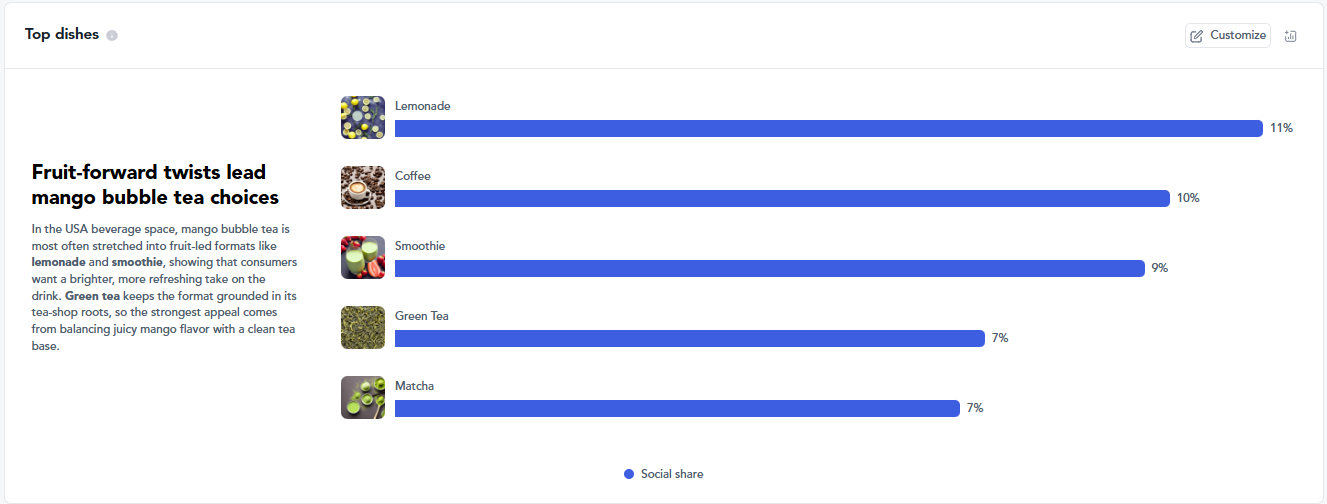The image size is (1327, 504).
Task: Click the Matcha 7% bar
Action: tap(677, 408)
